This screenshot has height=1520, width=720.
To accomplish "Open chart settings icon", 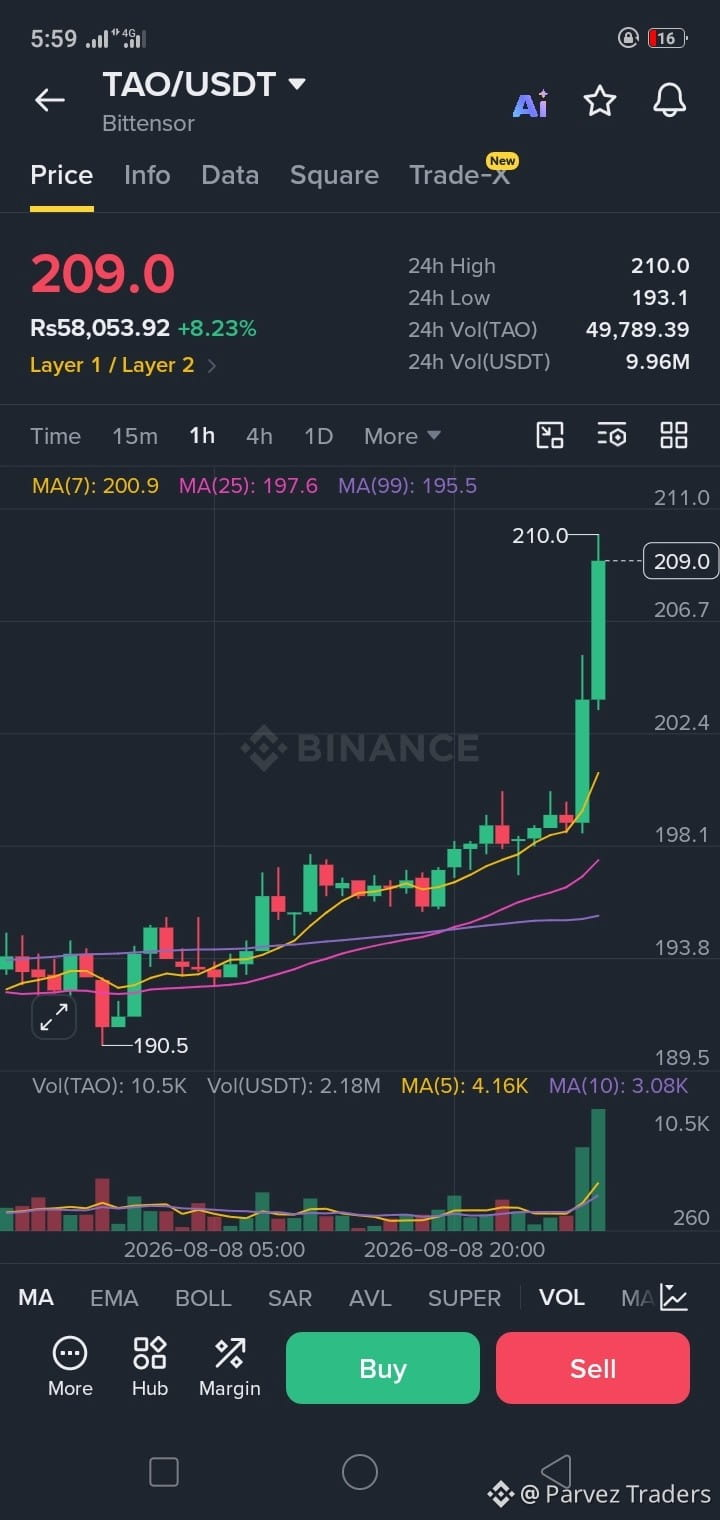I will (x=612, y=435).
